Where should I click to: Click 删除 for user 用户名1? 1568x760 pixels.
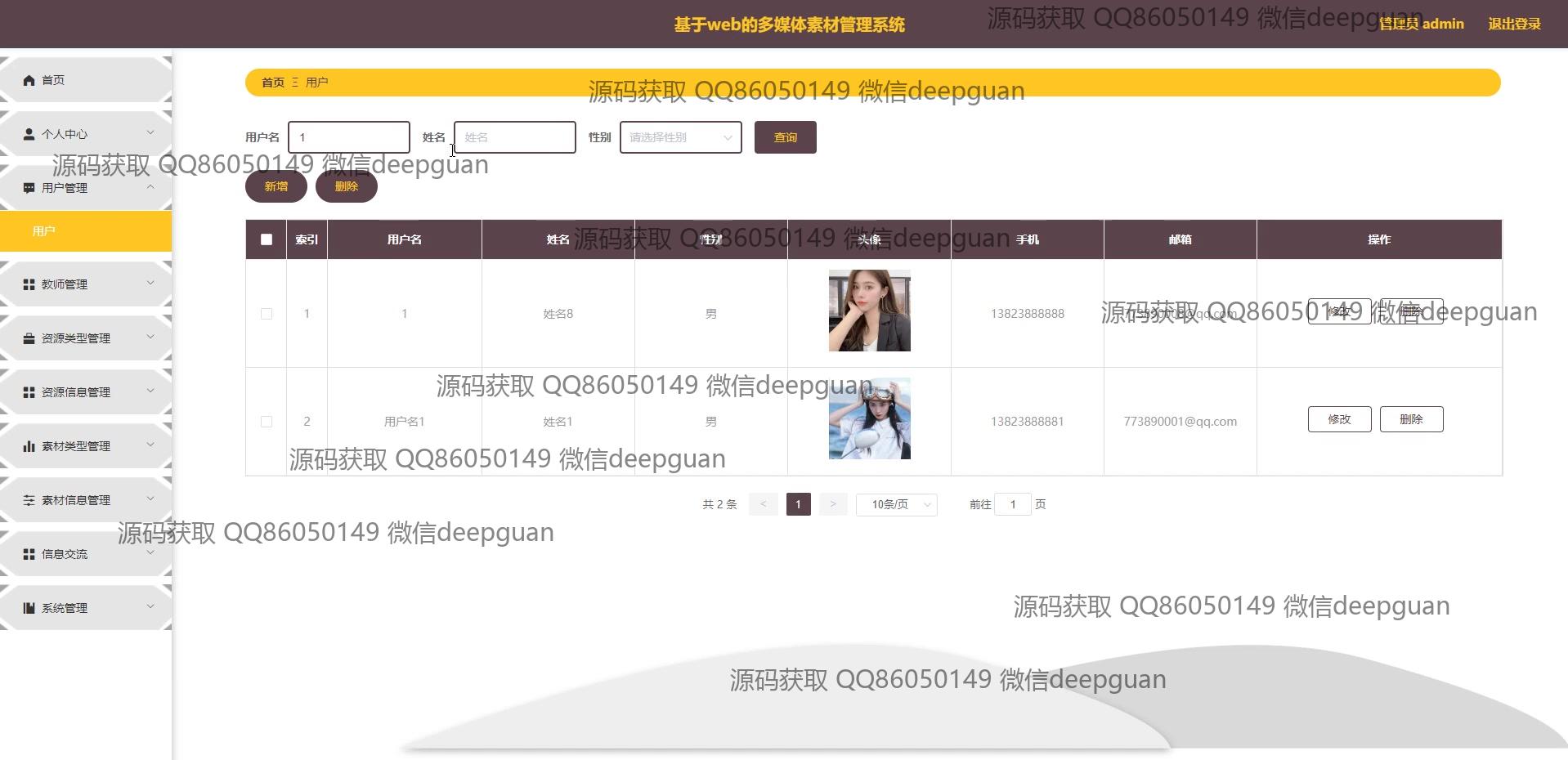point(1412,419)
